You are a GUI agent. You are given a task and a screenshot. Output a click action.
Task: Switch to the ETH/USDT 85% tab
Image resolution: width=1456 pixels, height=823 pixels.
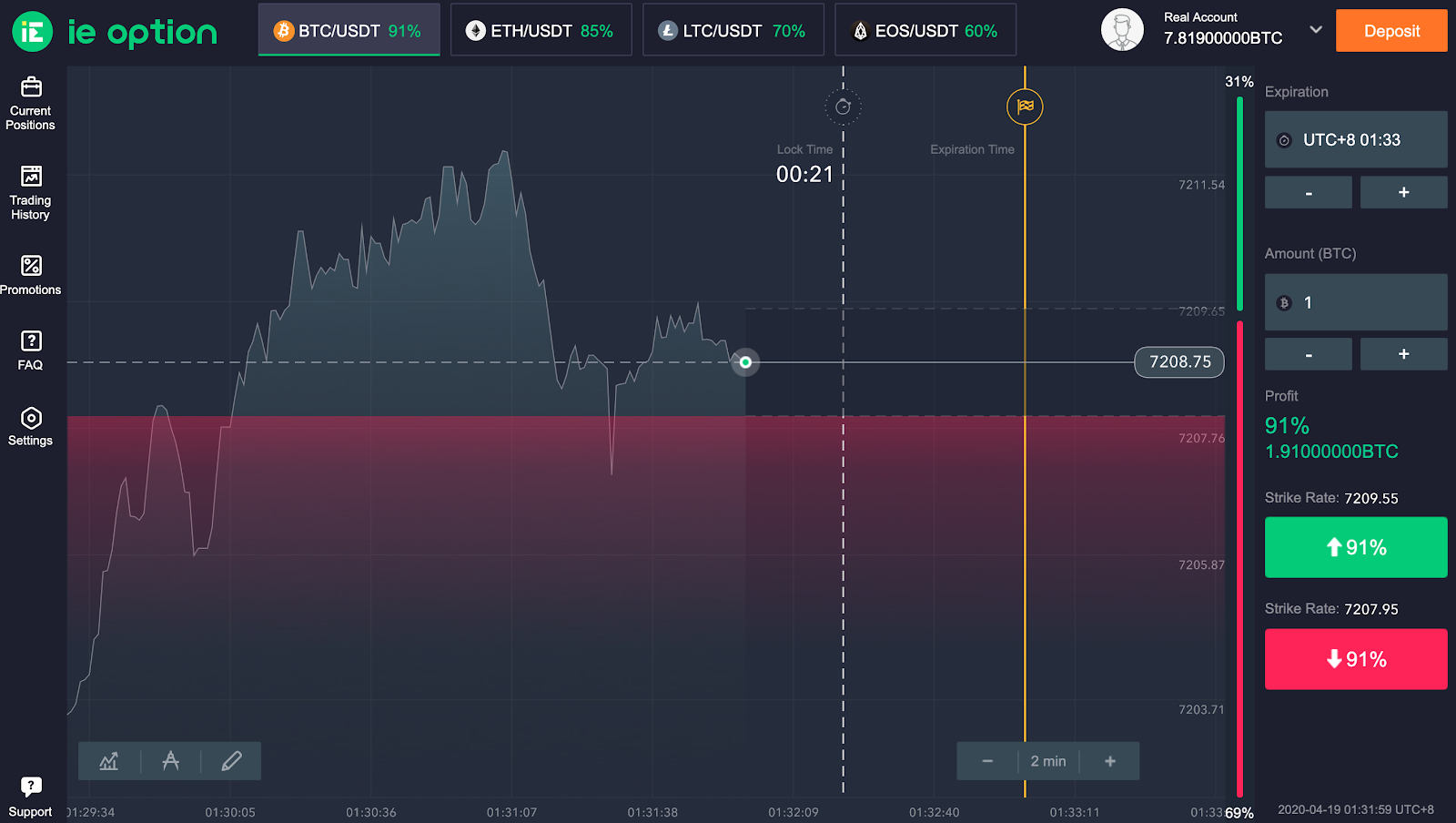[x=541, y=30]
